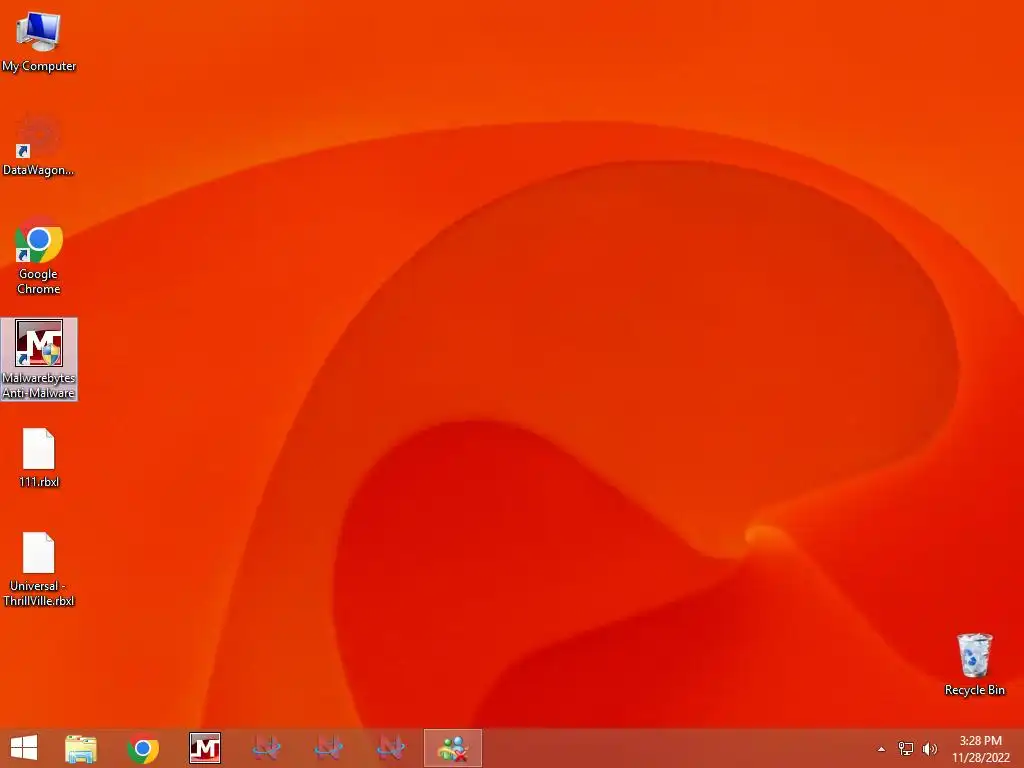Launch Google Chrome from the taskbar
The height and width of the screenshot is (768, 1024).
[143, 748]
